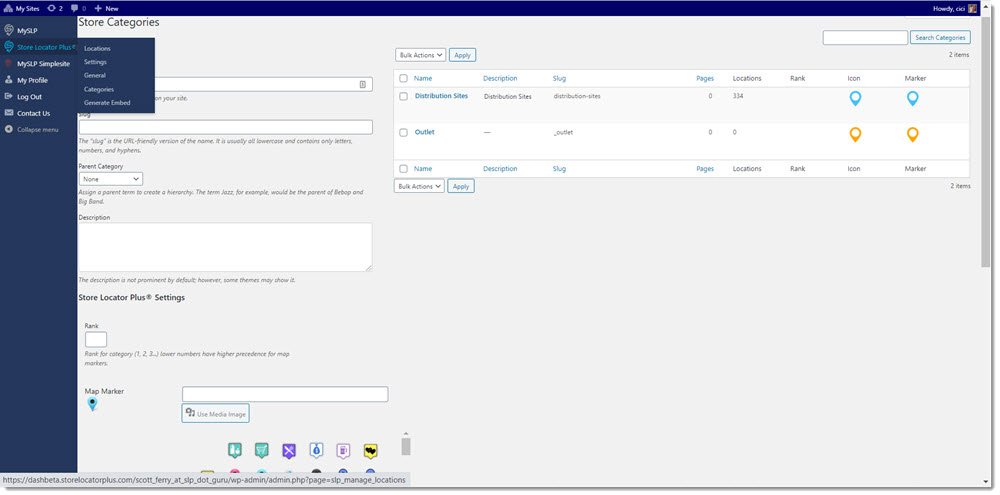Screen dimensions: 1000x495
Task: Focus the Map Marker URL field
Action: click(285, 394)
